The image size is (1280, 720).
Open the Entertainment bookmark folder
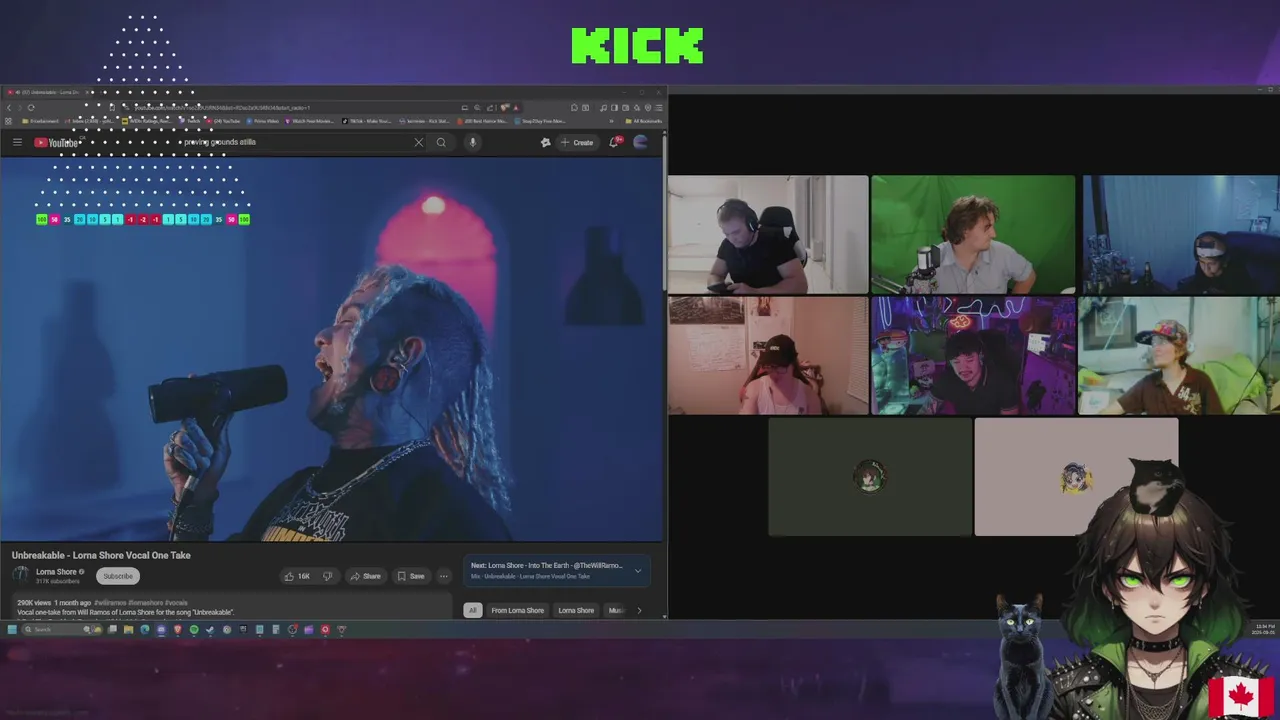40,121
